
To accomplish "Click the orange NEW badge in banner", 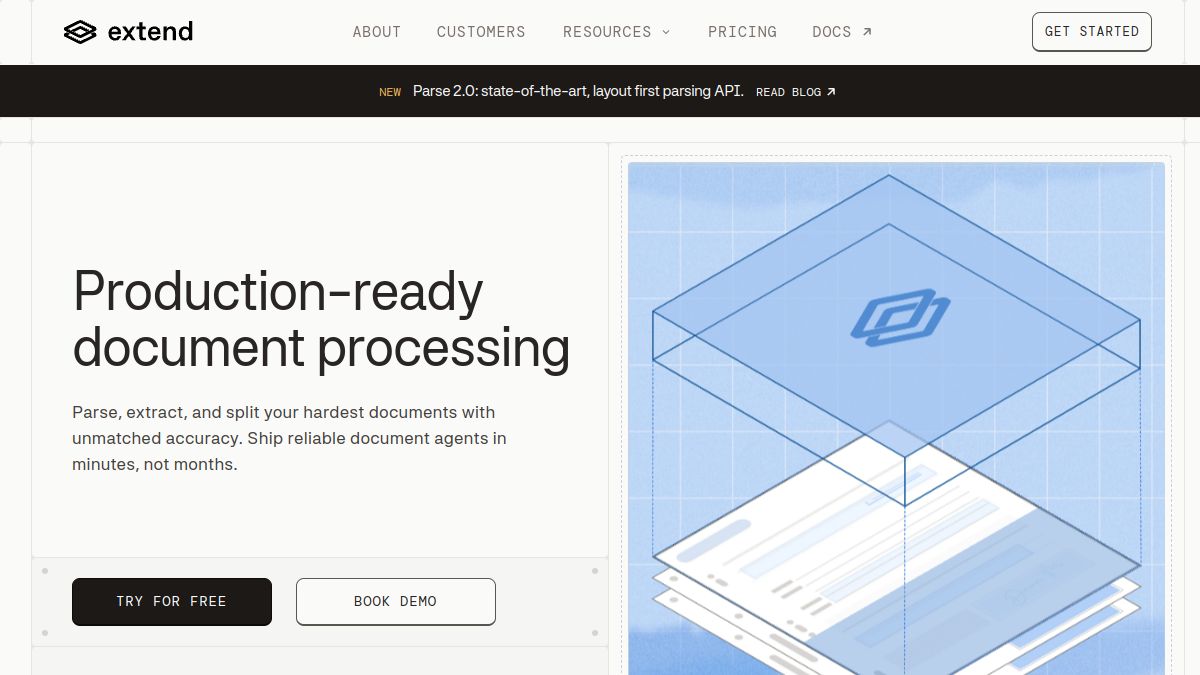I will pos(390,92).
